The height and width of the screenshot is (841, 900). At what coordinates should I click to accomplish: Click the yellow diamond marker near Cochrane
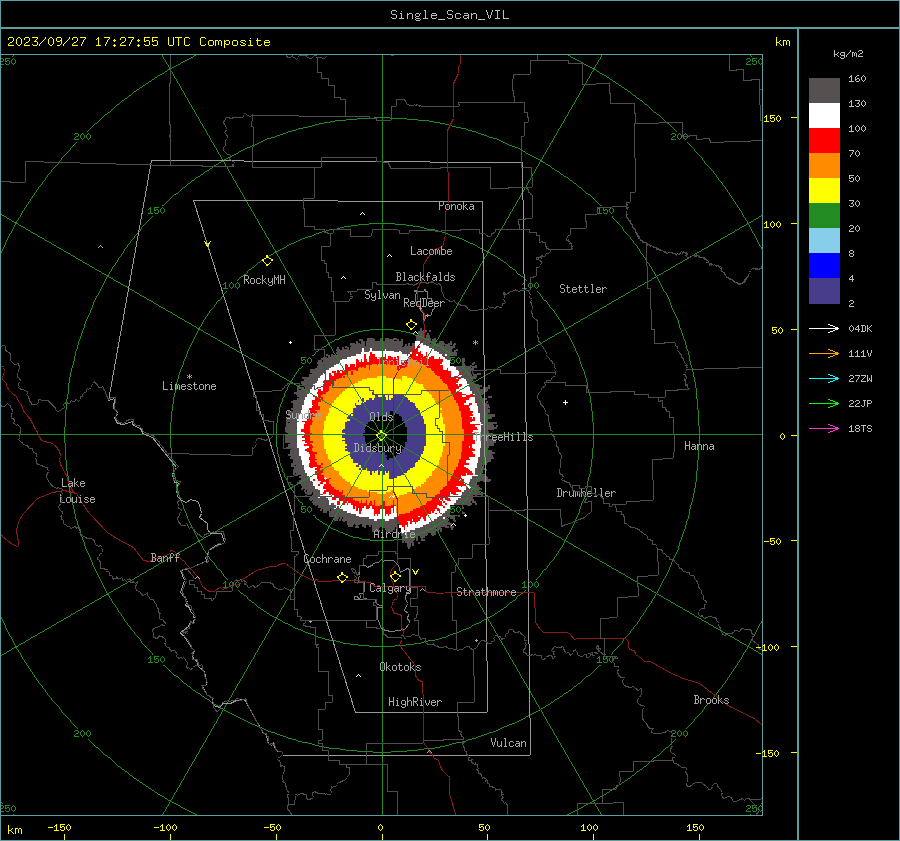tap(343, 577)
